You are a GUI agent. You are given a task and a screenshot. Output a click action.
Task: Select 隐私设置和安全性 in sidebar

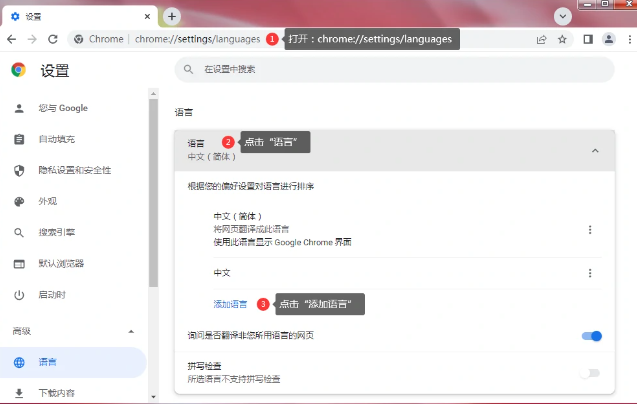coord(74,170)
